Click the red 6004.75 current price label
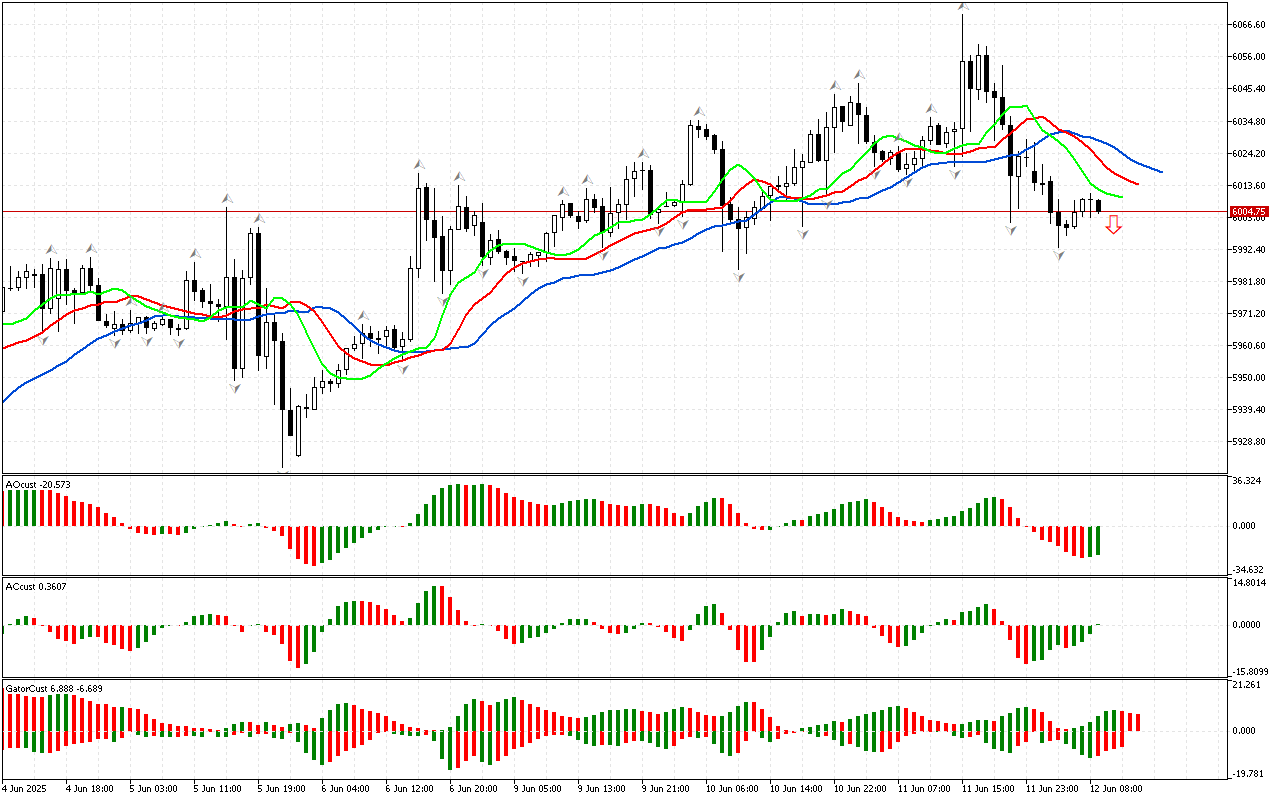Viewport: 1280px width, 800px height. (x=1249, y=212)
